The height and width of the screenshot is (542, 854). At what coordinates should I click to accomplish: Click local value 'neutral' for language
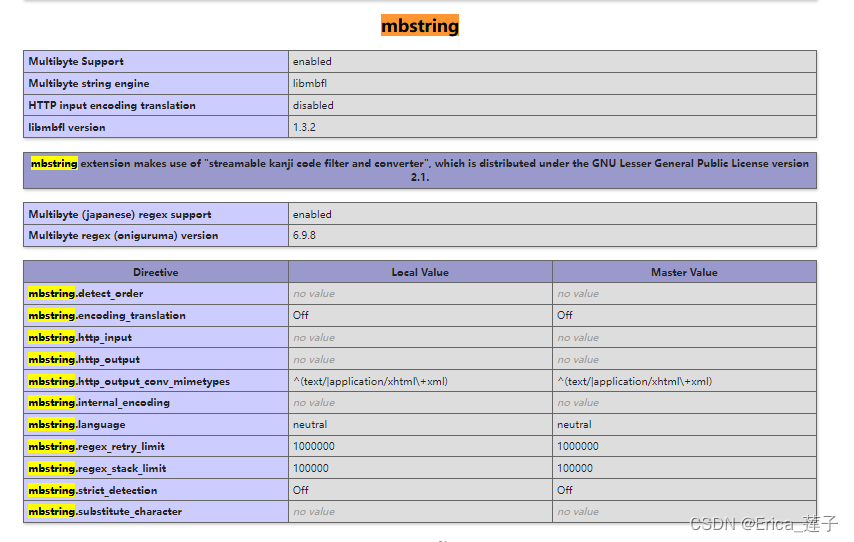point(310,424)
